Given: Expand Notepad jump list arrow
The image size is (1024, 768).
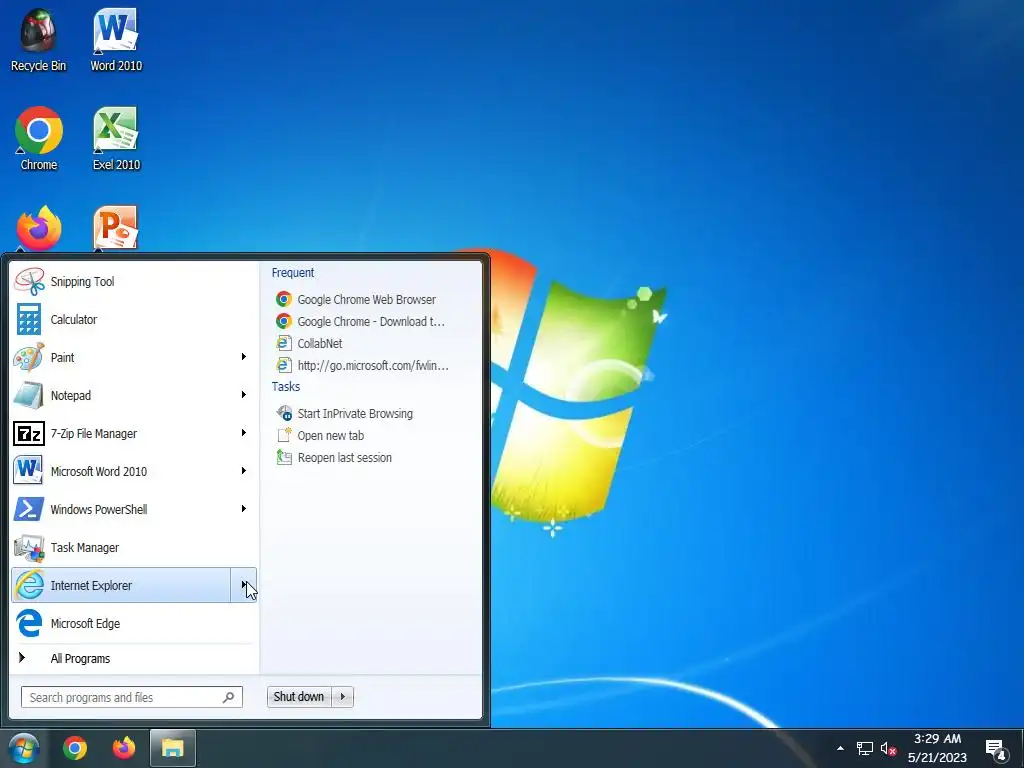Looking at the screenshot, I should (244, 394).
